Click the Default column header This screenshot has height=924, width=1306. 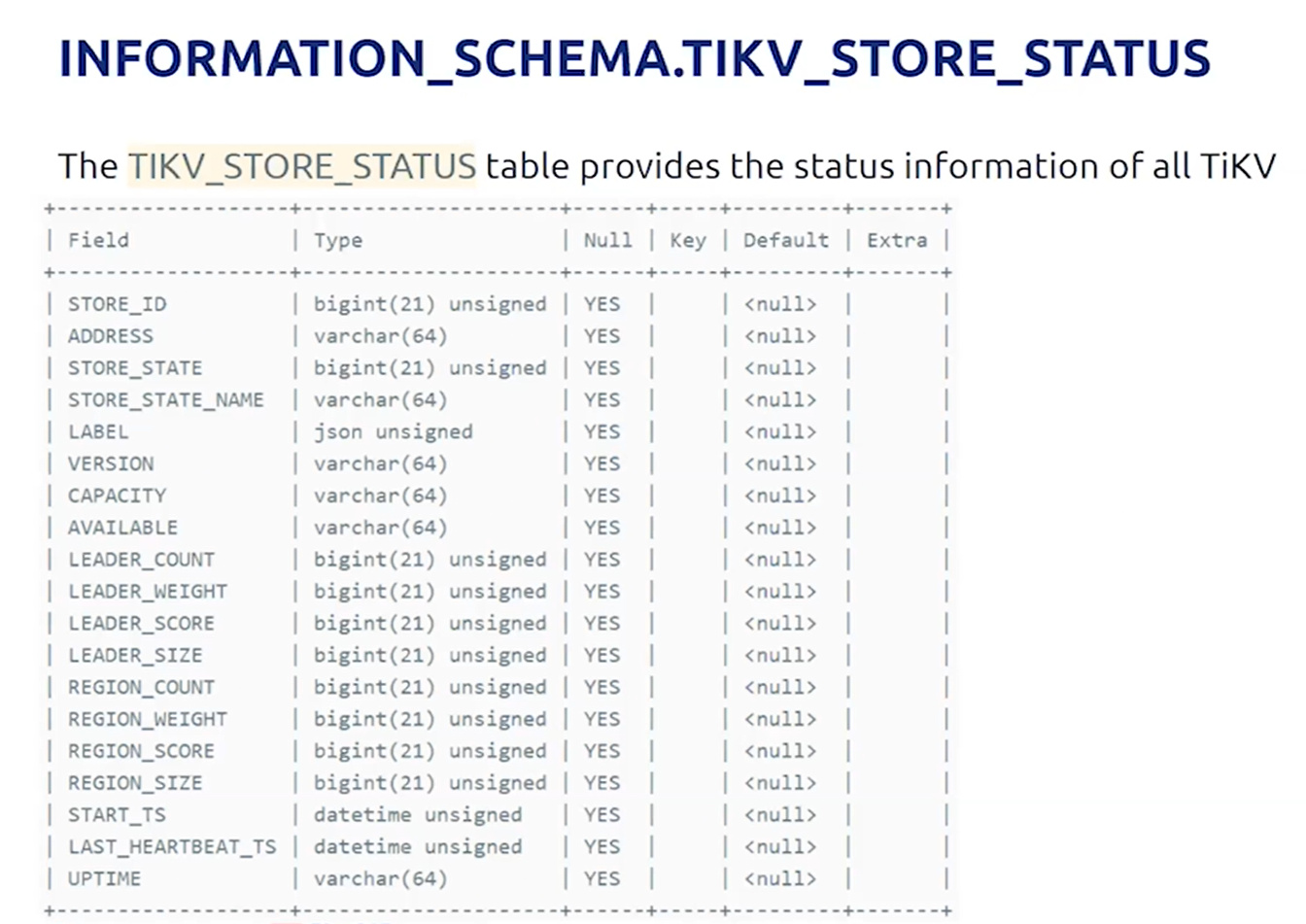point(786,240)
